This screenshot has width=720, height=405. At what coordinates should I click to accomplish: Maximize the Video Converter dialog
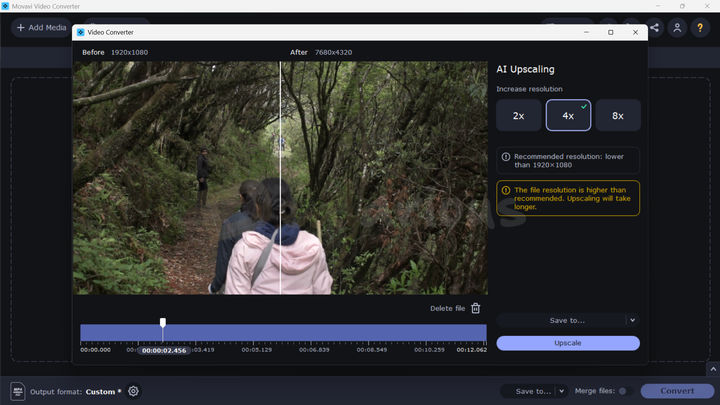click(x=610, y=32)
